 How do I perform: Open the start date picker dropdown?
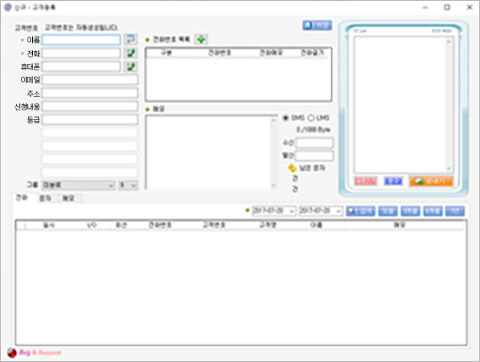(292, 211)
